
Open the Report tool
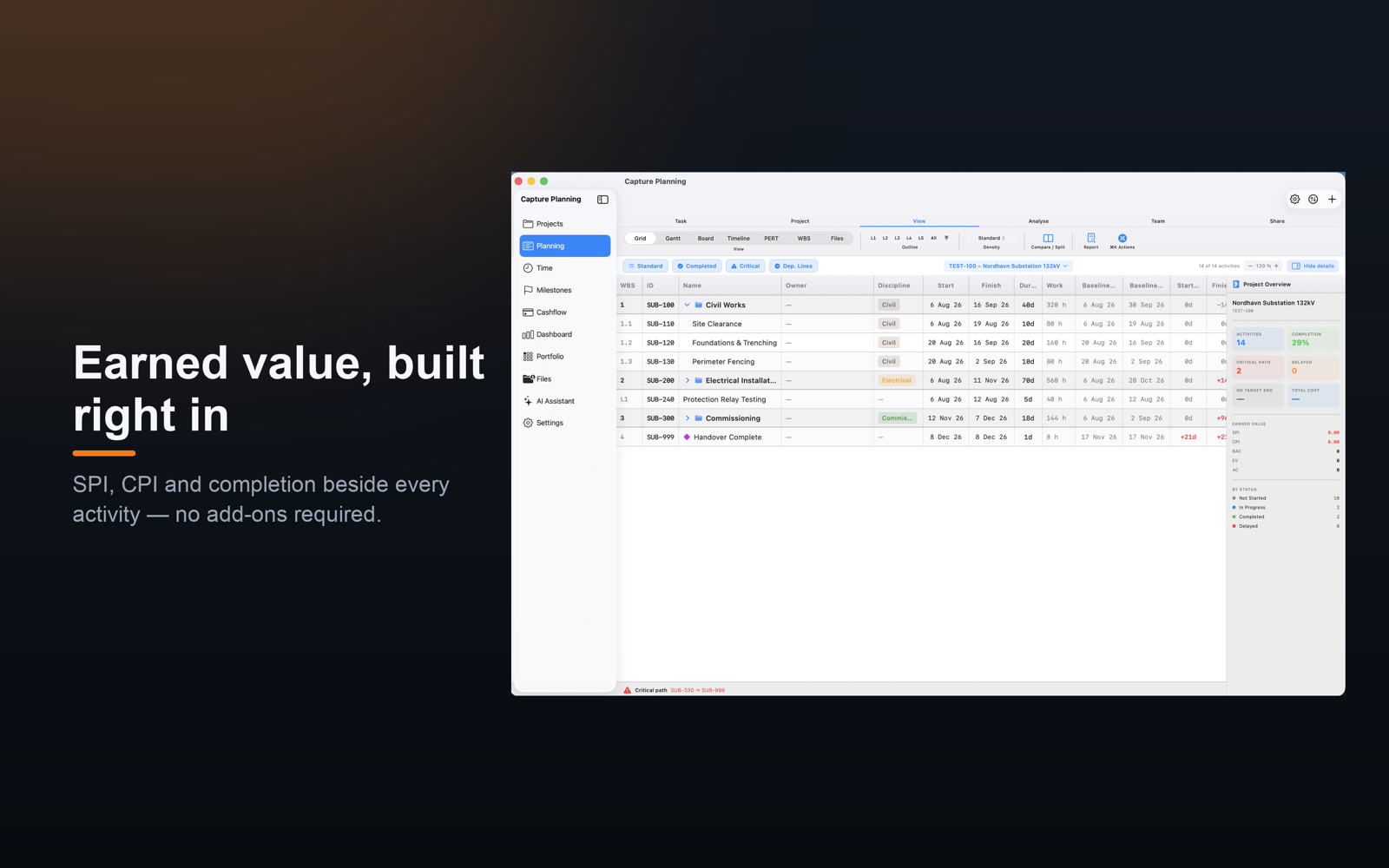[x=1091, y=241]
